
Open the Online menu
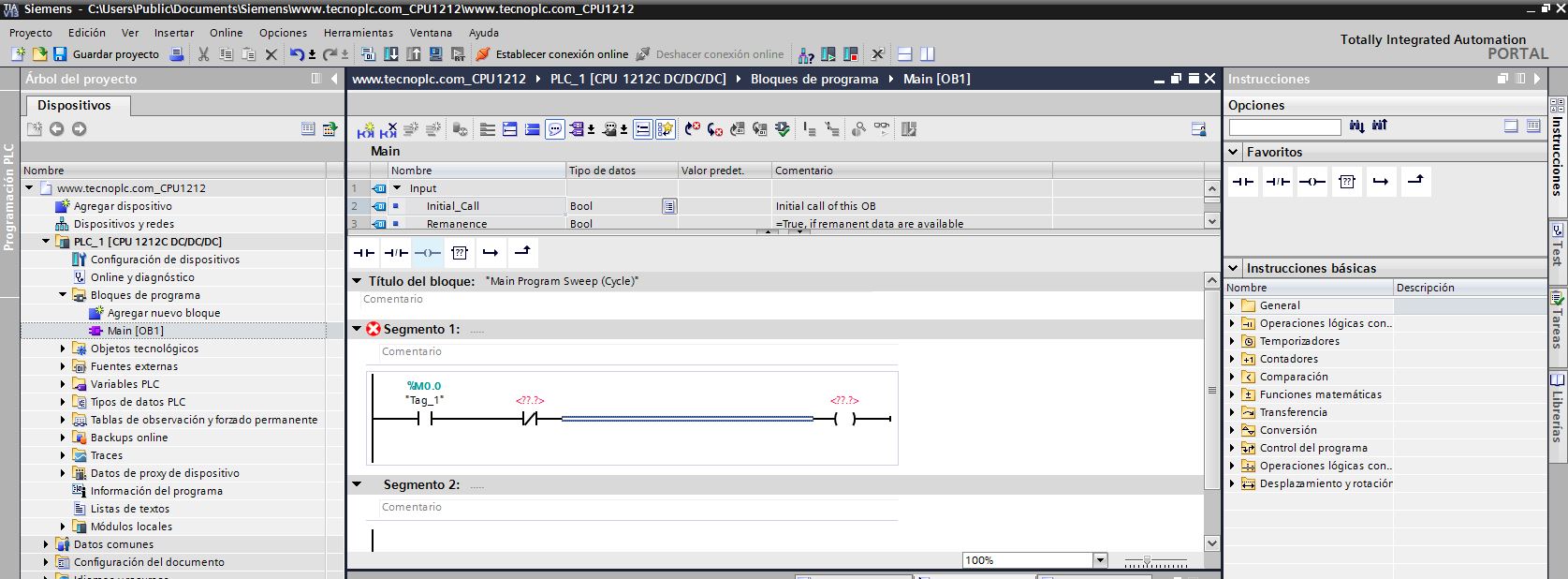pos(226,32)
